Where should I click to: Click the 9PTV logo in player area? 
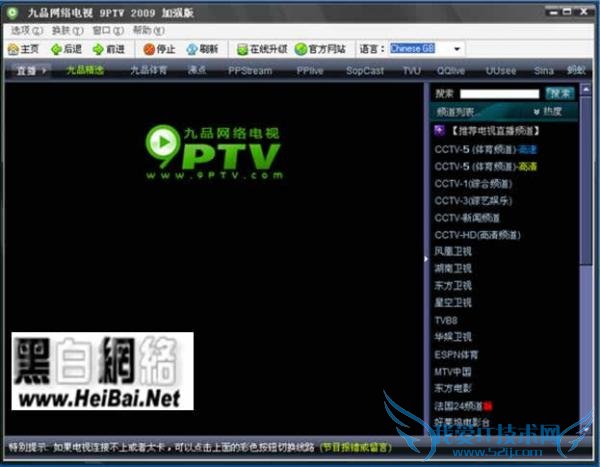[214, 152]
